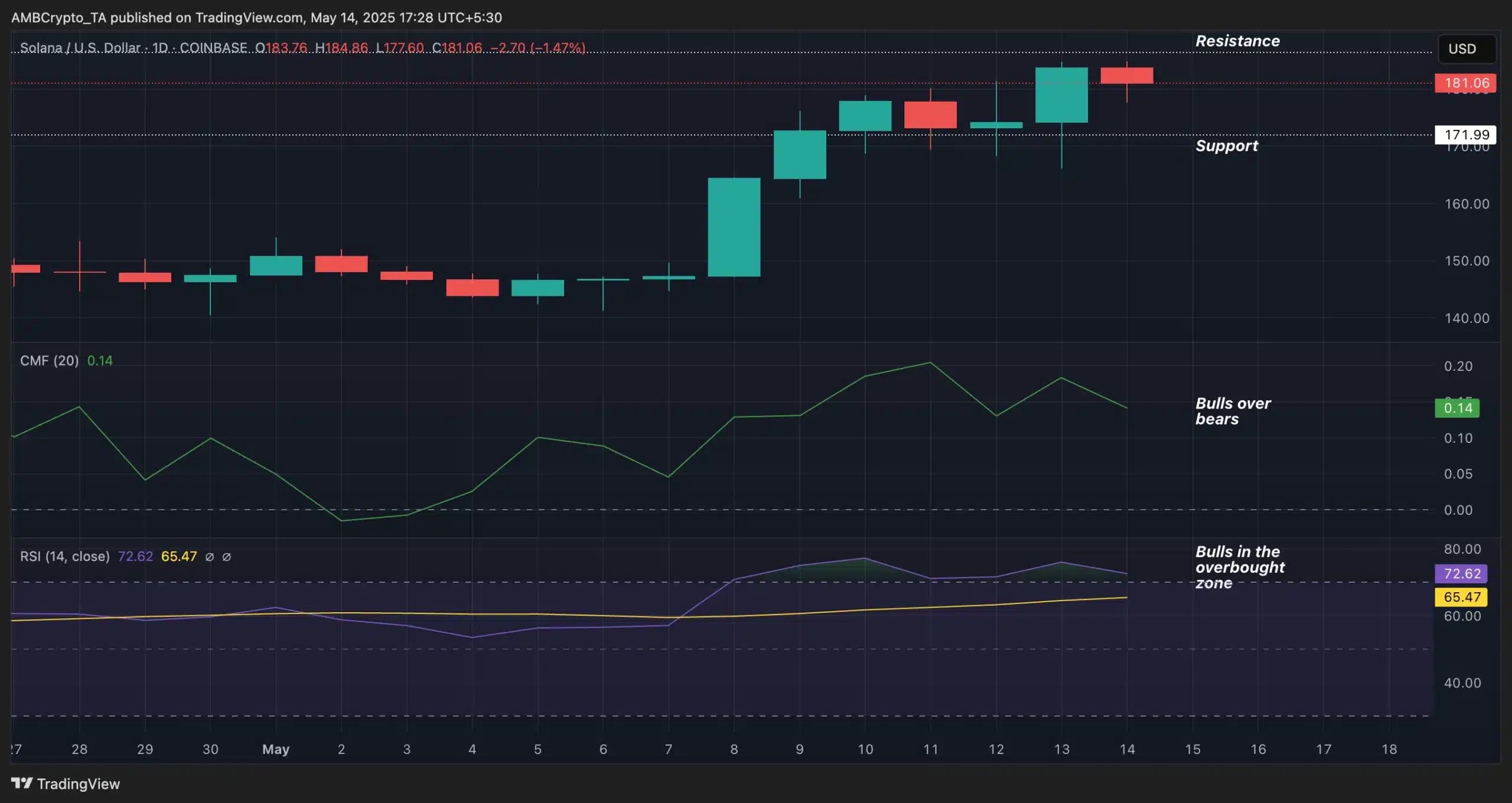Open the 1D timeframe selector

(x=161, y=48)
